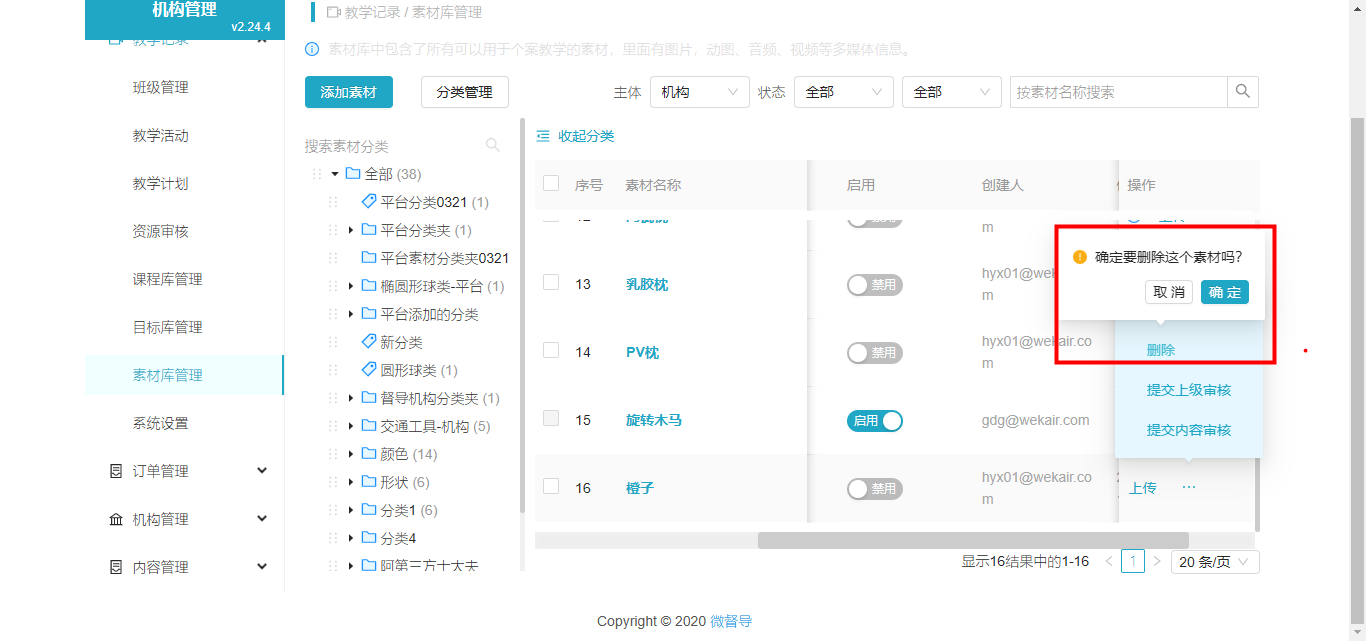This screenshot has width=1366, height=641.
Task: Collapse the 全部 (38) tree node
Action: pos(335,174)
